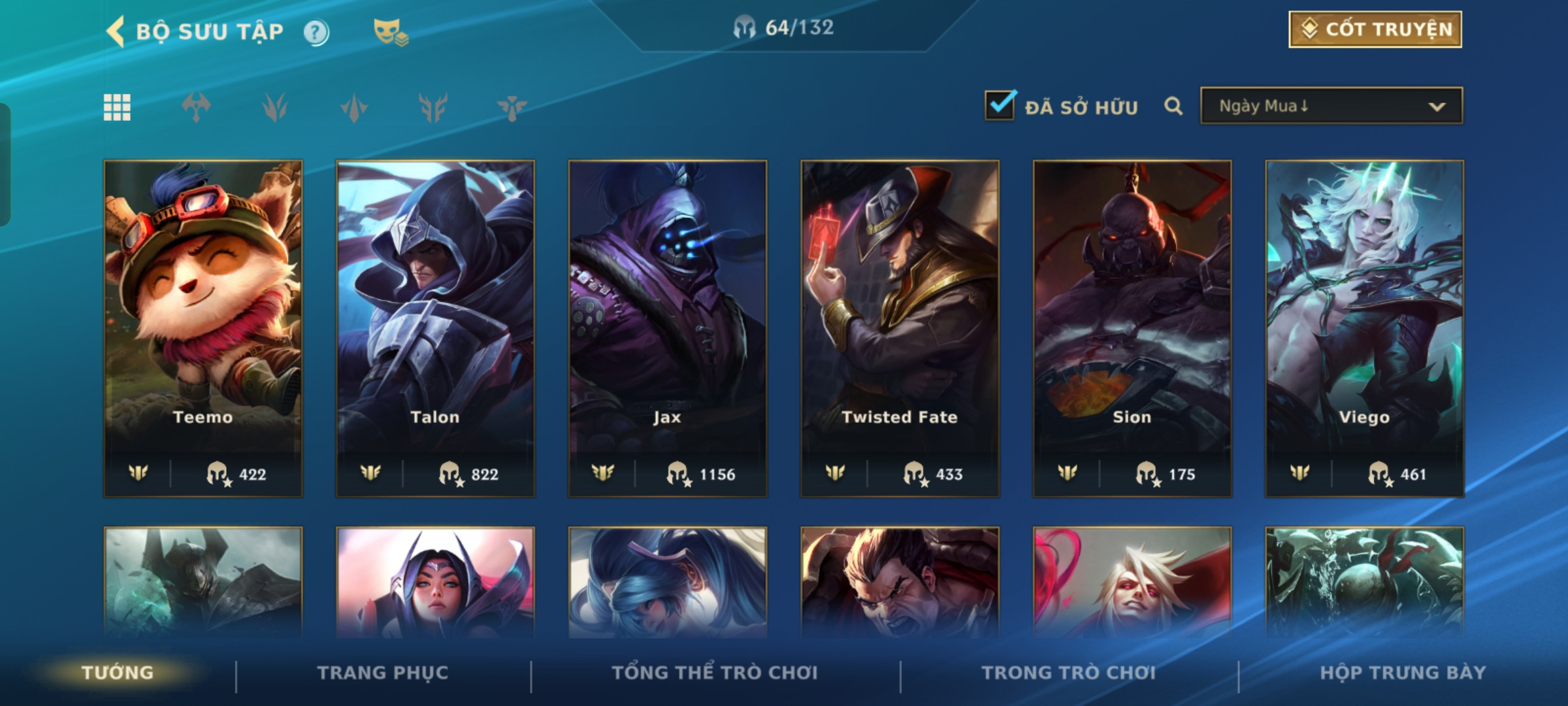
Task: Open the Twisted Fate champion card
Action: point(900,329)
